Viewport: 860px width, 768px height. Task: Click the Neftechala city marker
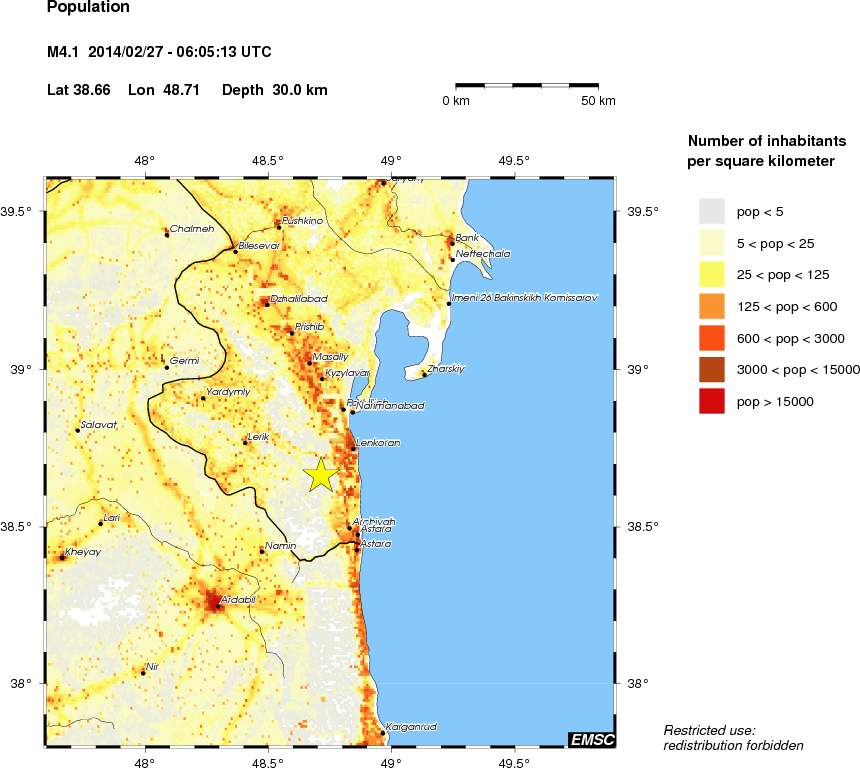coord(453,260)
